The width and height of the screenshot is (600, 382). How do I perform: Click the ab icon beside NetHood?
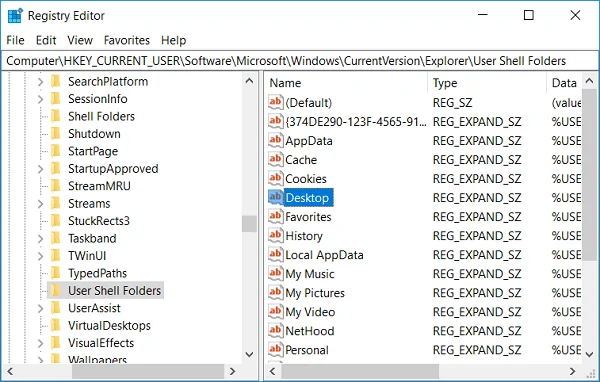click(276, 331)
